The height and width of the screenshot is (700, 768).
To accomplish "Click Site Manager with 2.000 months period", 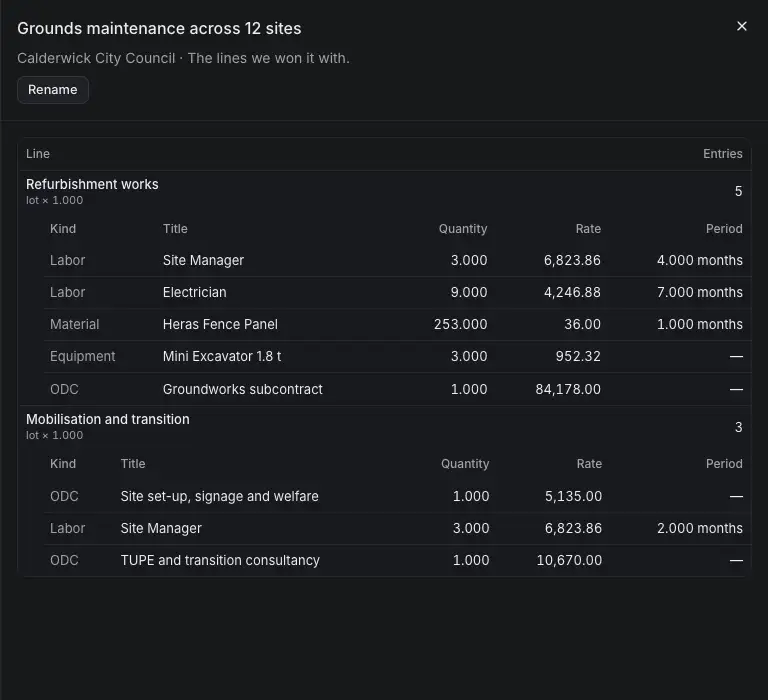I will pyautogui.click(x=161, y=528).
